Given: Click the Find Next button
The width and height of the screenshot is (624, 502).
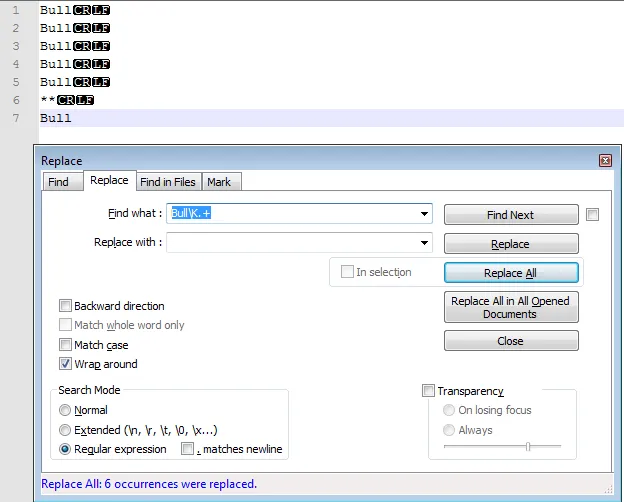Looking at the screenshot, I should (511, 215).
